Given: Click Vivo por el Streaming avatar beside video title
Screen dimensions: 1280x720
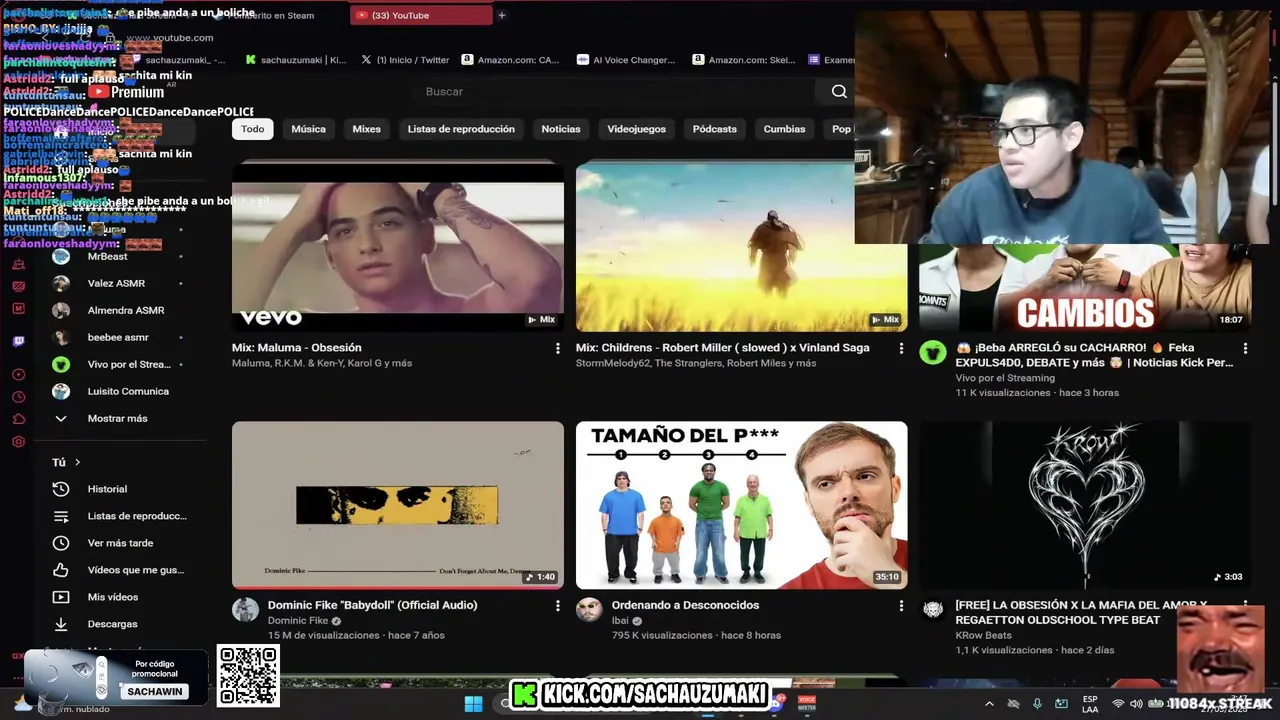Looking at the screenshot, I should click(933, 352).
